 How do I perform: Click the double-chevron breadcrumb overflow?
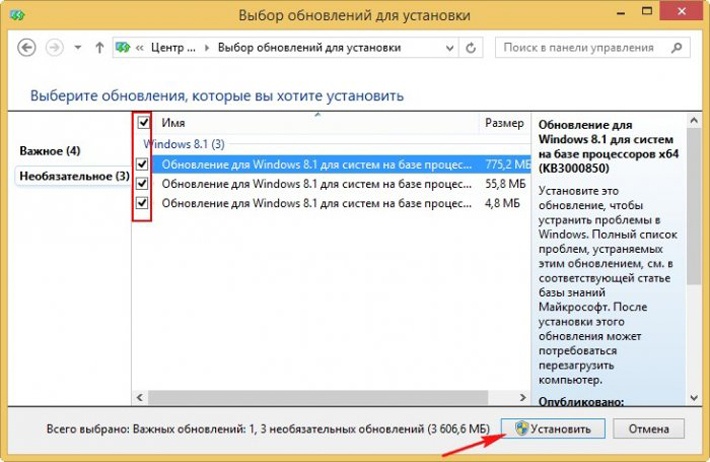click(x=139, y=48)
